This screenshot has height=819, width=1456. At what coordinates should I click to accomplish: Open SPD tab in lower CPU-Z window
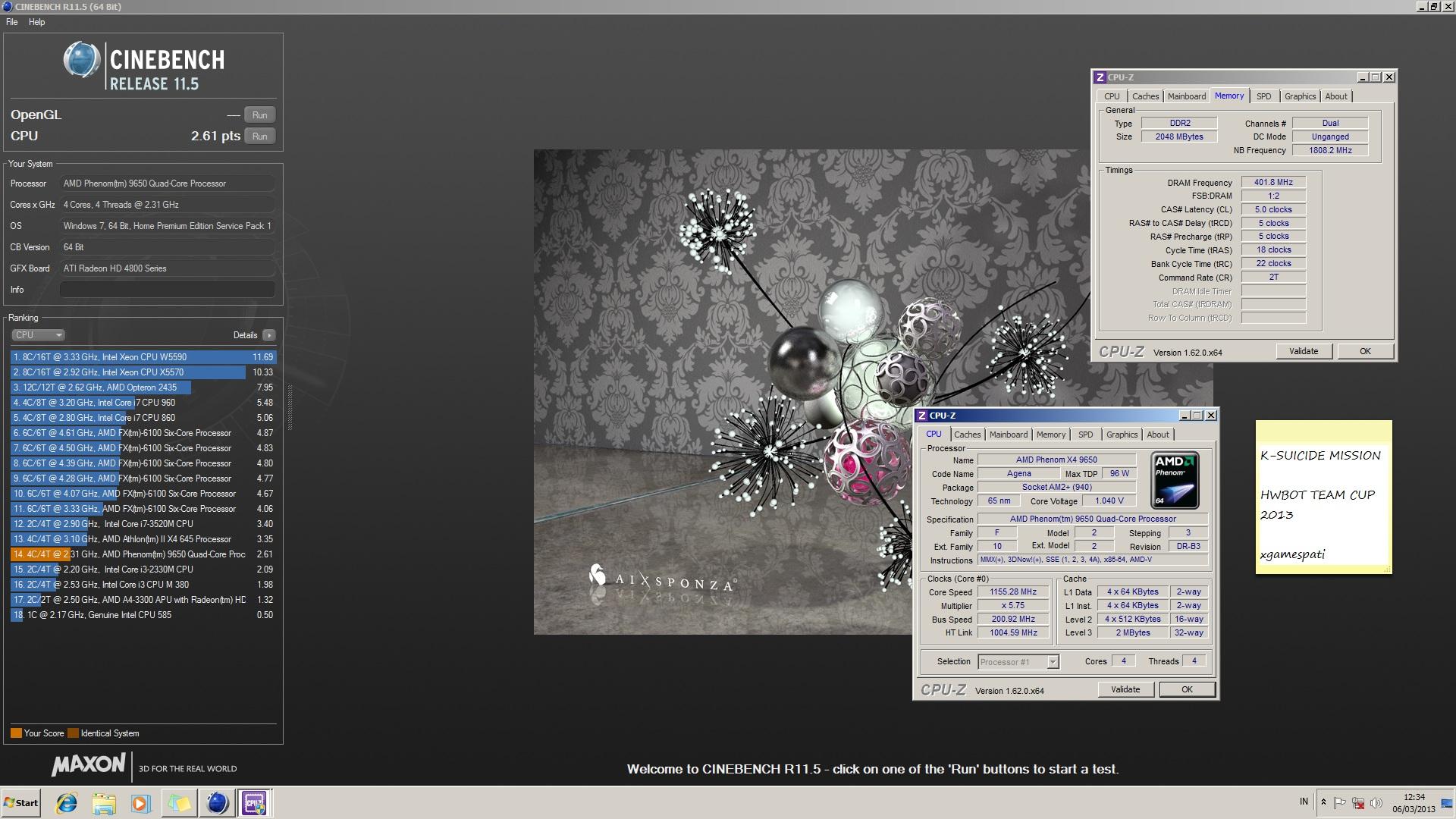[x=1085, y=435]
